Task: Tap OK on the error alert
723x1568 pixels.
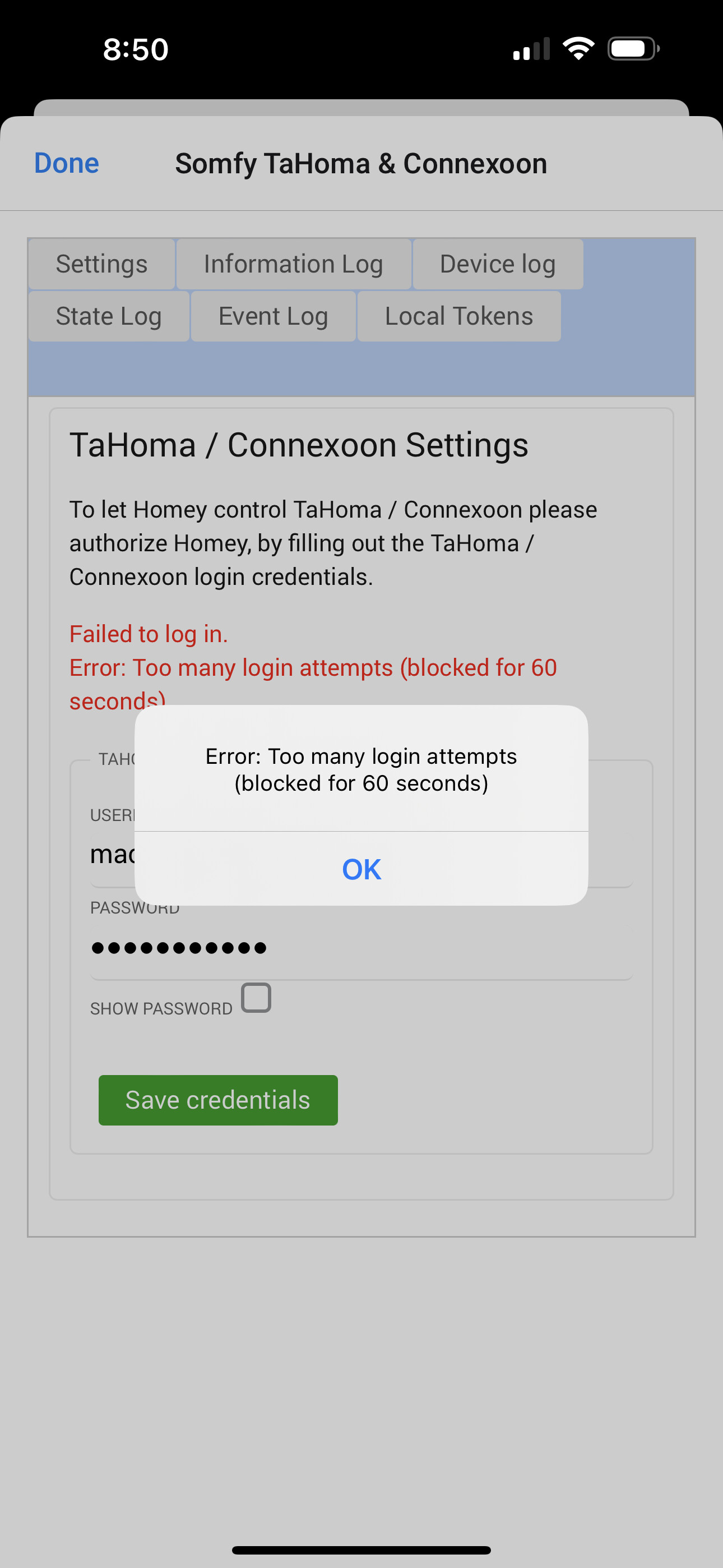Action: (x=361, y=869)
